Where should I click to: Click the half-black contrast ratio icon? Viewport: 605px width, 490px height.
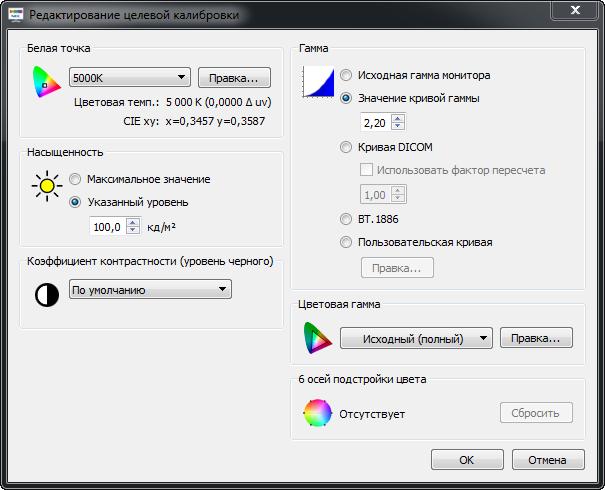pos(47,295)
